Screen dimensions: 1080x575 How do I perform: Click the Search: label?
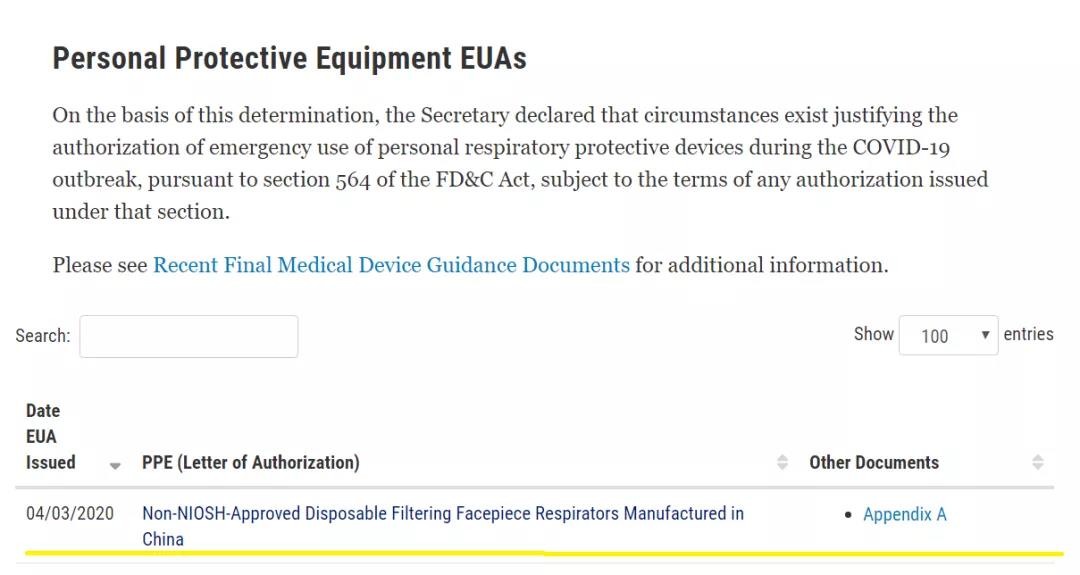click(42, 336)
